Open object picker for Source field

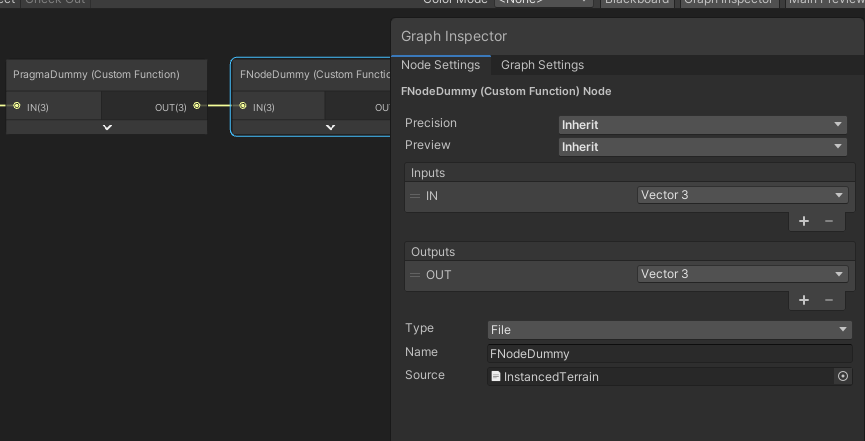pos(843,377)
